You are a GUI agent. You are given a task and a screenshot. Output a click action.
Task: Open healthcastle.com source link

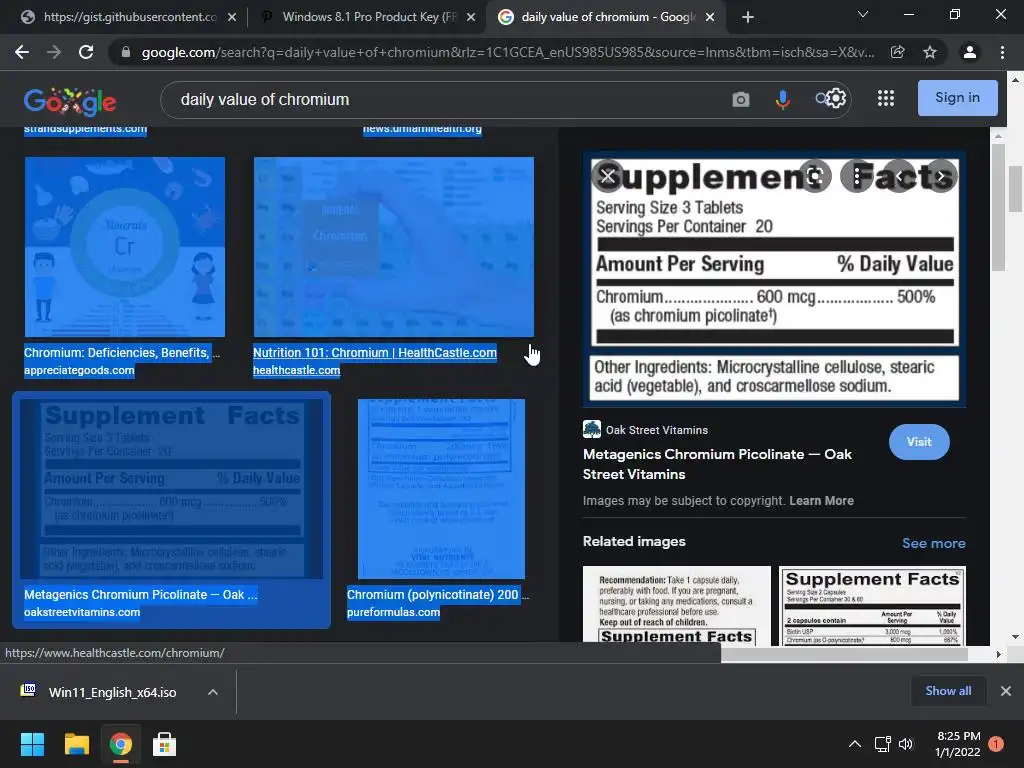click(x=296, y=371)
